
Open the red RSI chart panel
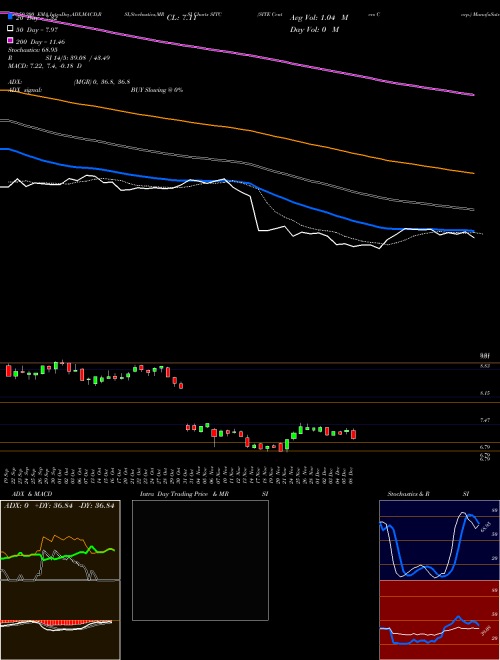439,620
